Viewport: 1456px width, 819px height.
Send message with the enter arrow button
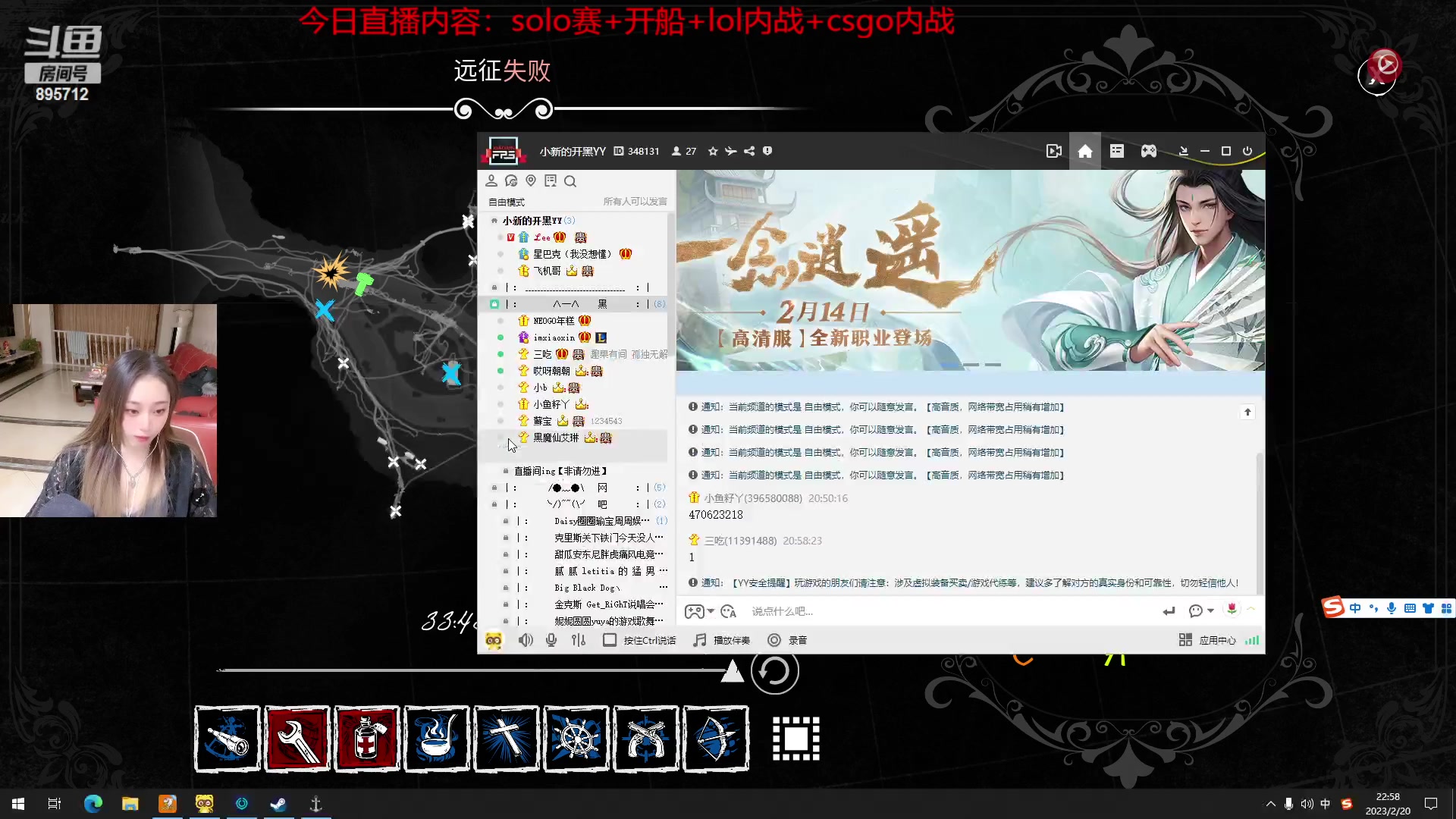point(1169,611)
